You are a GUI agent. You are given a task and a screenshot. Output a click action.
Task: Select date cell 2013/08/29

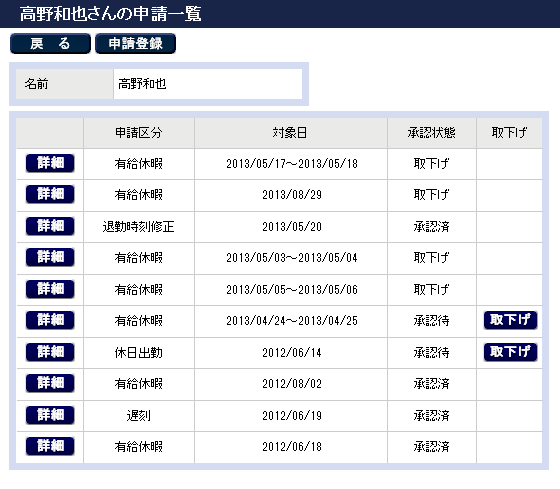(x=291, y=195)
